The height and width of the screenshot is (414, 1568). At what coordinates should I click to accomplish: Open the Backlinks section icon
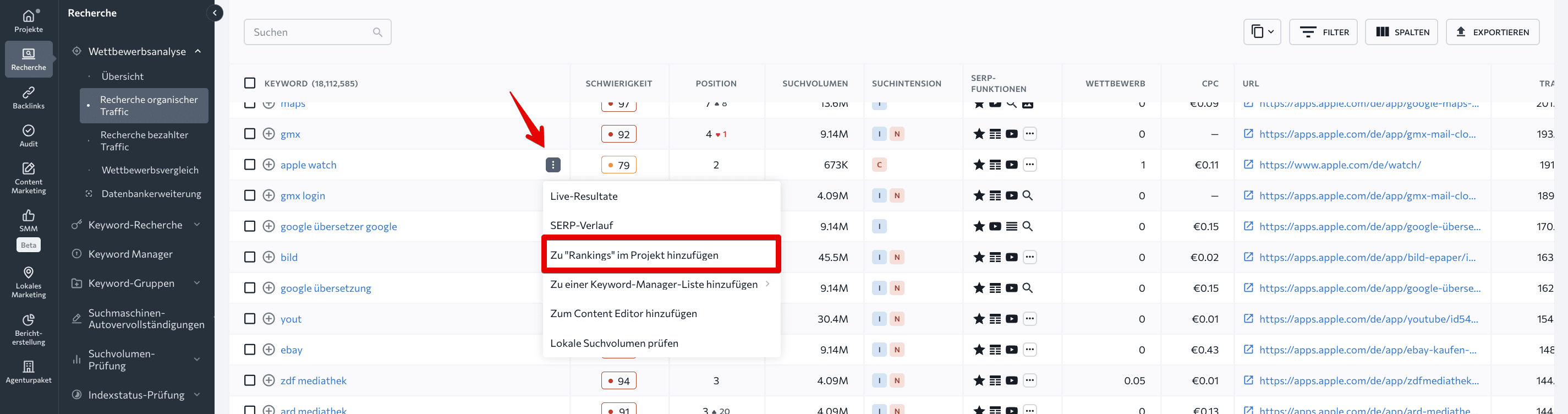(x=29, y=92)
